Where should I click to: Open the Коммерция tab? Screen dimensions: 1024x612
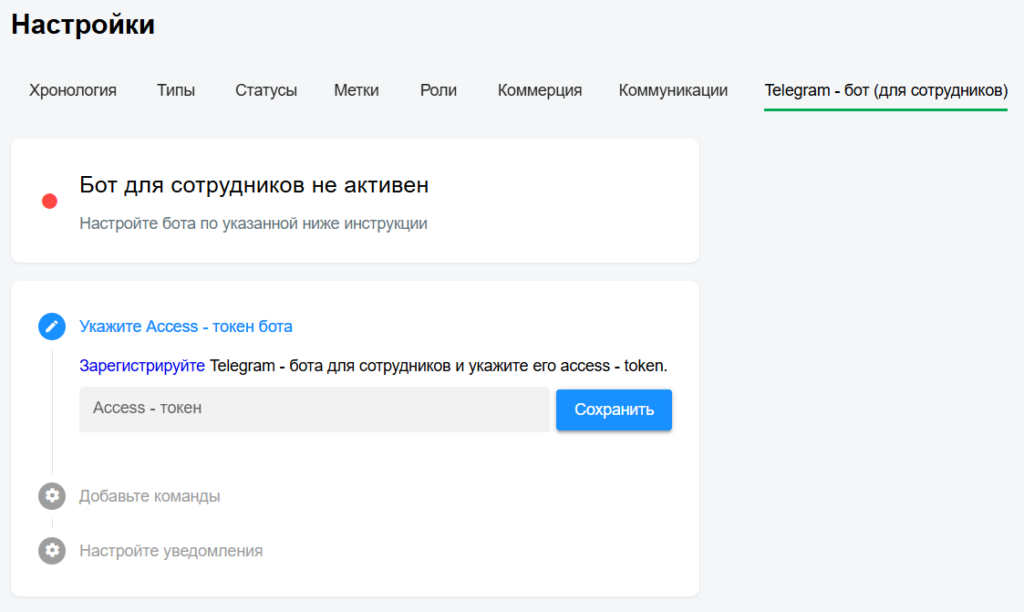tap(539, 90)
